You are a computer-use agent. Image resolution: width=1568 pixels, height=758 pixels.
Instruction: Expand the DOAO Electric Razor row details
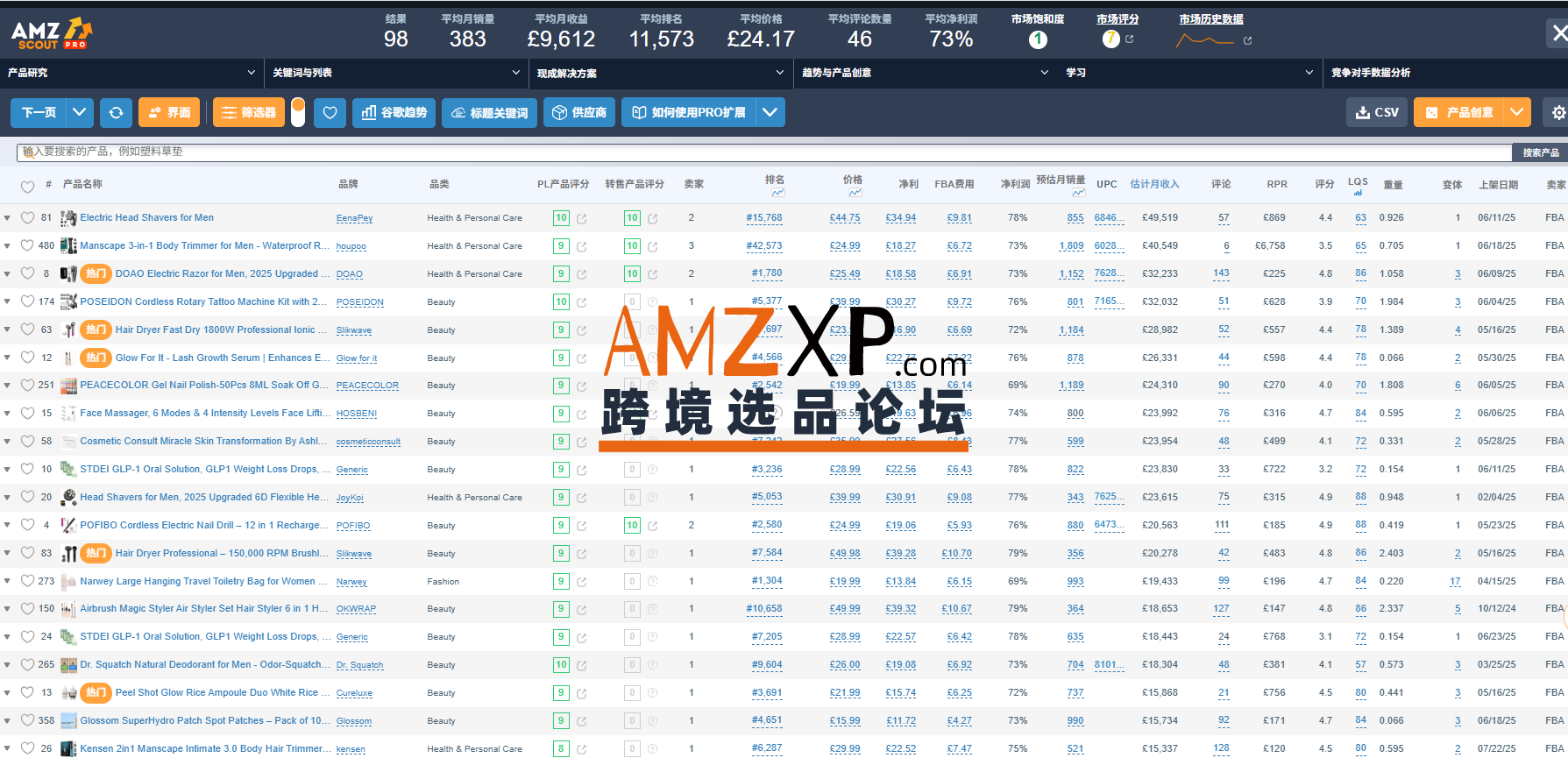click(x=7, y=274)
